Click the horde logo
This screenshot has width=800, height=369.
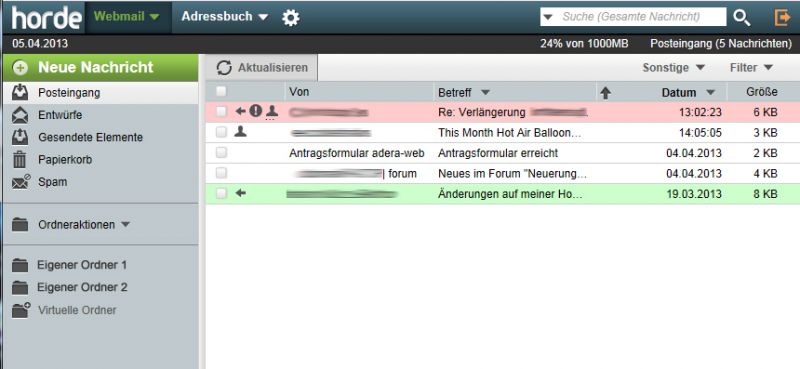[x=46, y=17]
